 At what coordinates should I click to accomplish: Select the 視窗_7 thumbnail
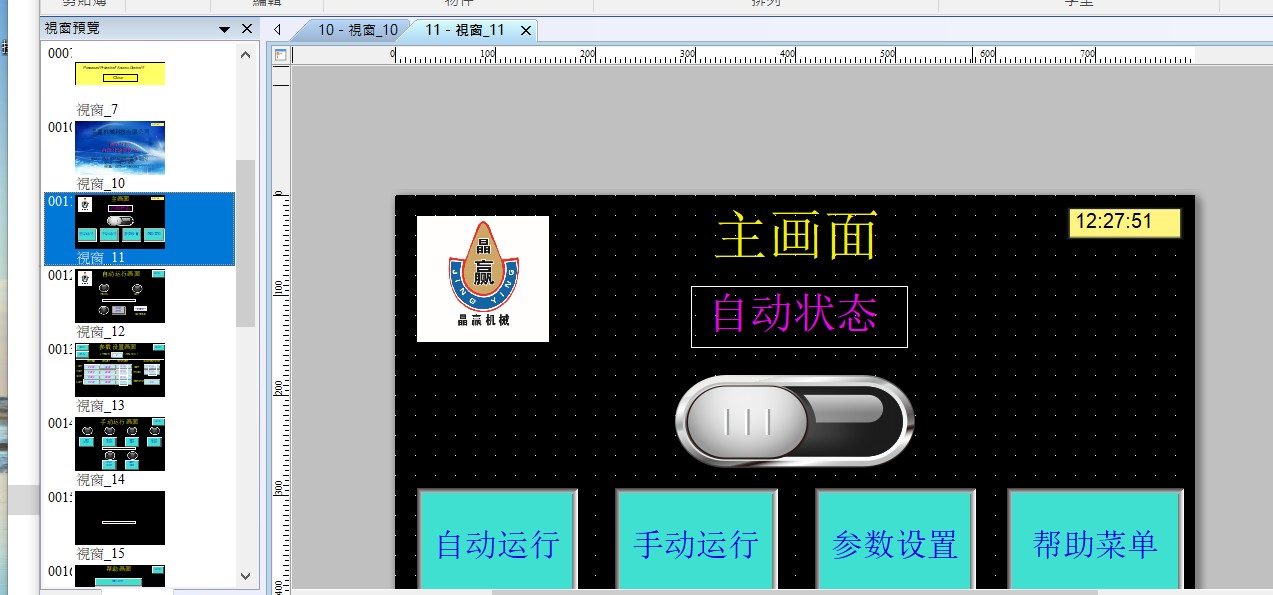click(x=120, y=73)
